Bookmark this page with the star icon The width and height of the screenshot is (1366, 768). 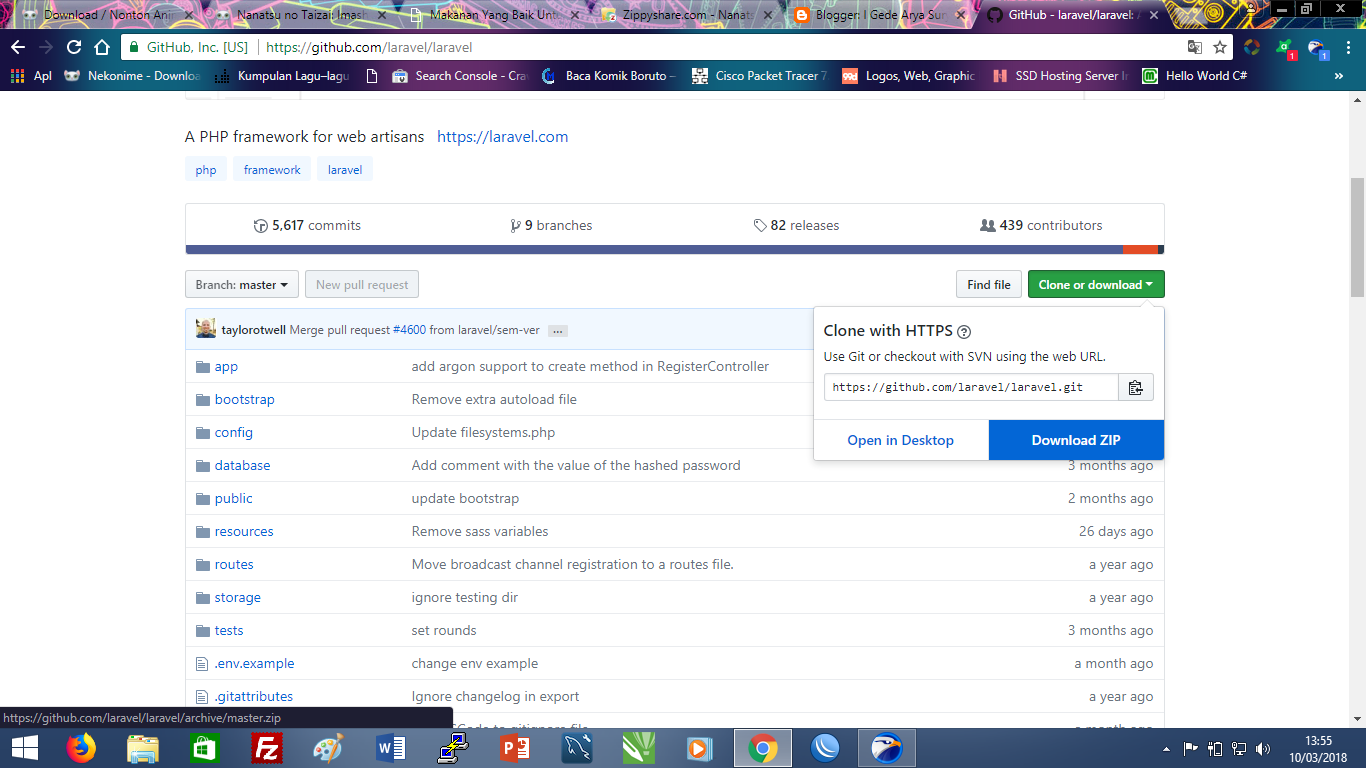point(1220,47)
